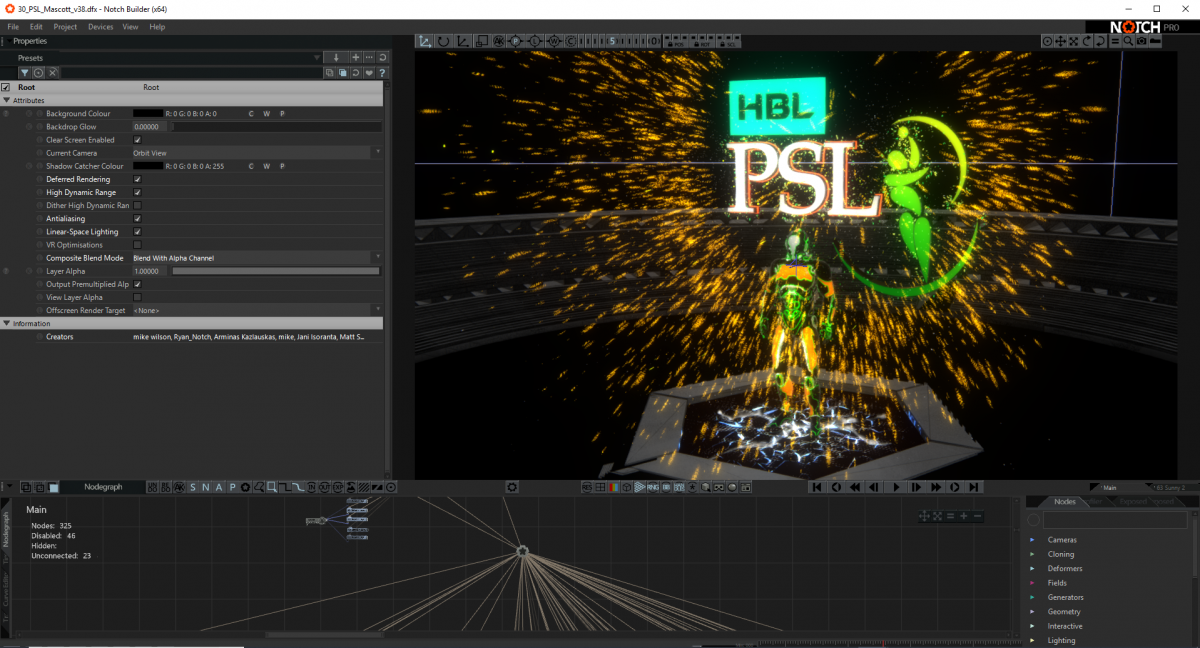Click the VR goggles icon below viewport
Image resolution: width=1200 pixels, height=648 pixels.
(718, 487)
